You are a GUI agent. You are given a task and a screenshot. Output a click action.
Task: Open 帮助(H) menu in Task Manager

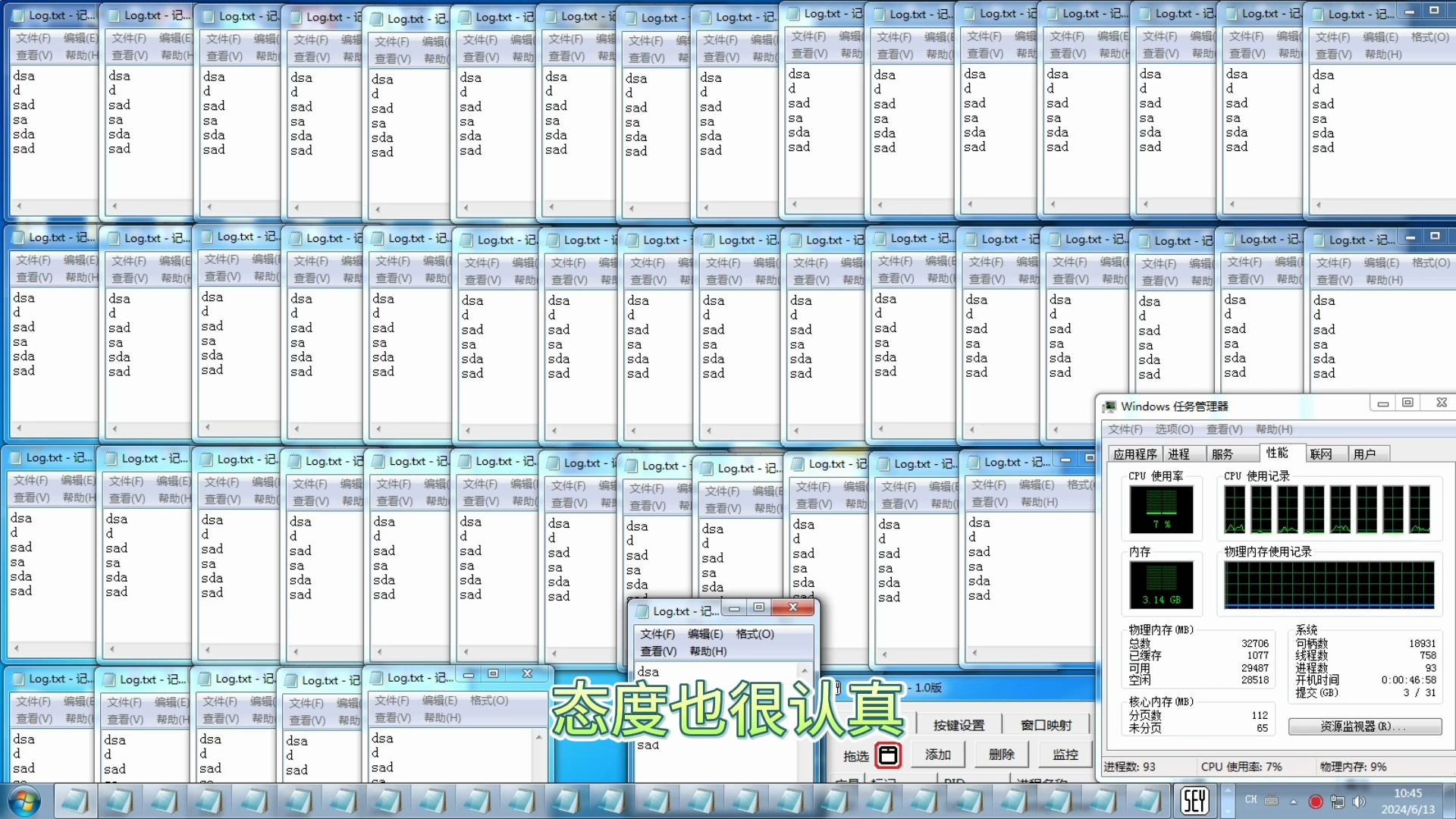1274,429
